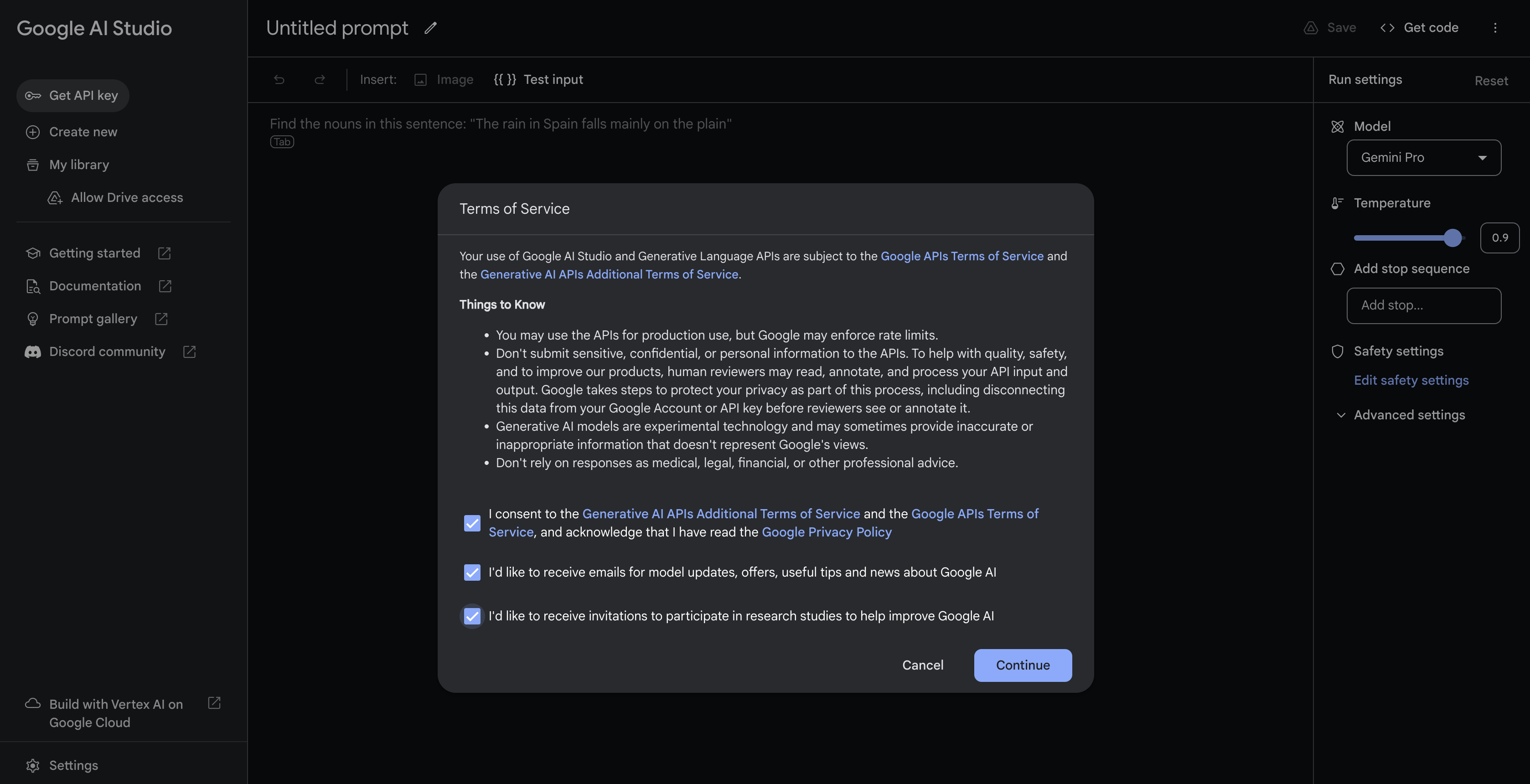Click the Allow Drive access icon
This screenshot has height=784, width=1530.
point(55,198)
